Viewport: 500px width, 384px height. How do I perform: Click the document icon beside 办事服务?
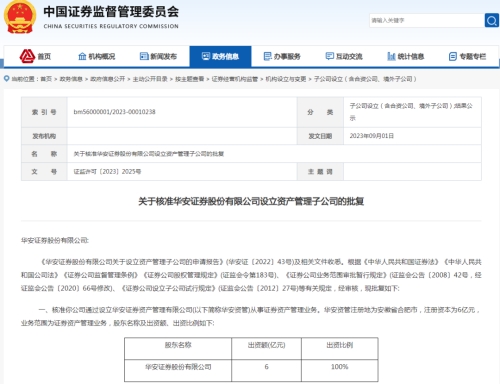(267, 56)
